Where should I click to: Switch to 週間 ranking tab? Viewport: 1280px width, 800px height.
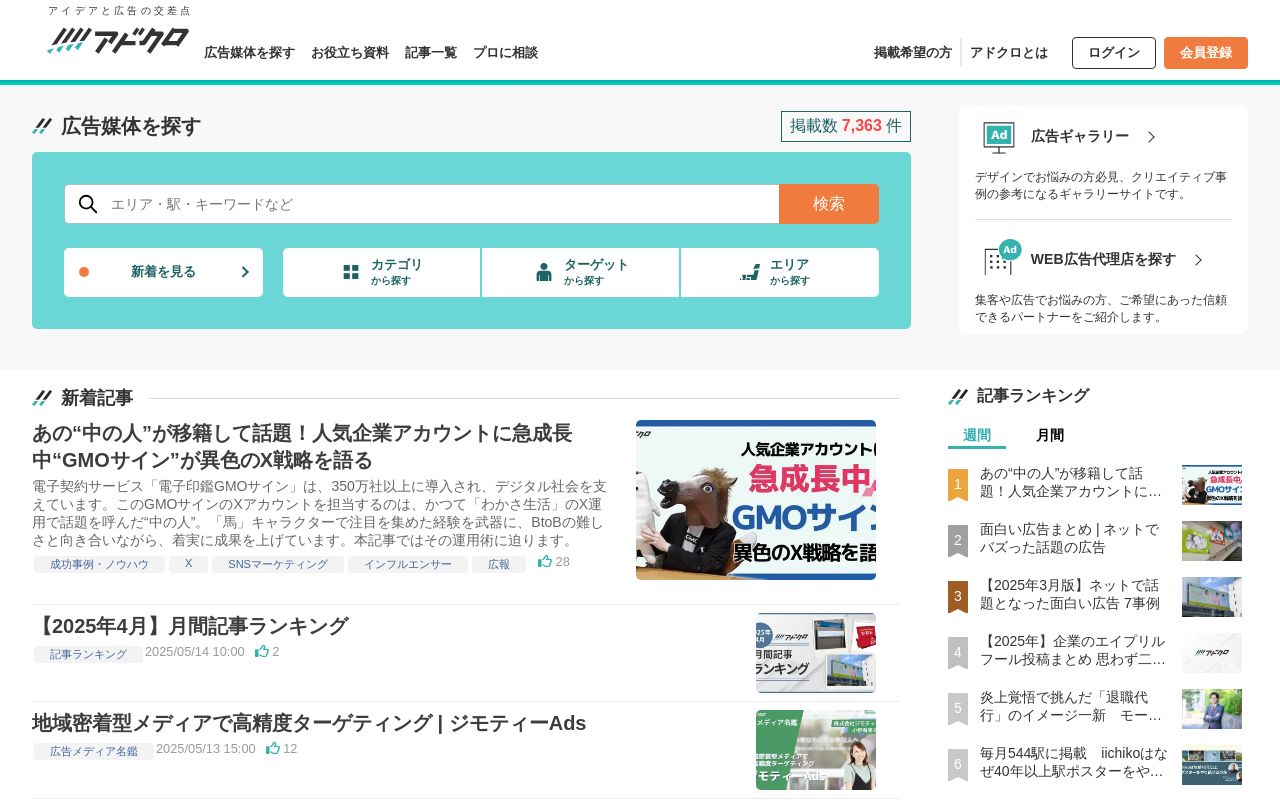(977, 436)
